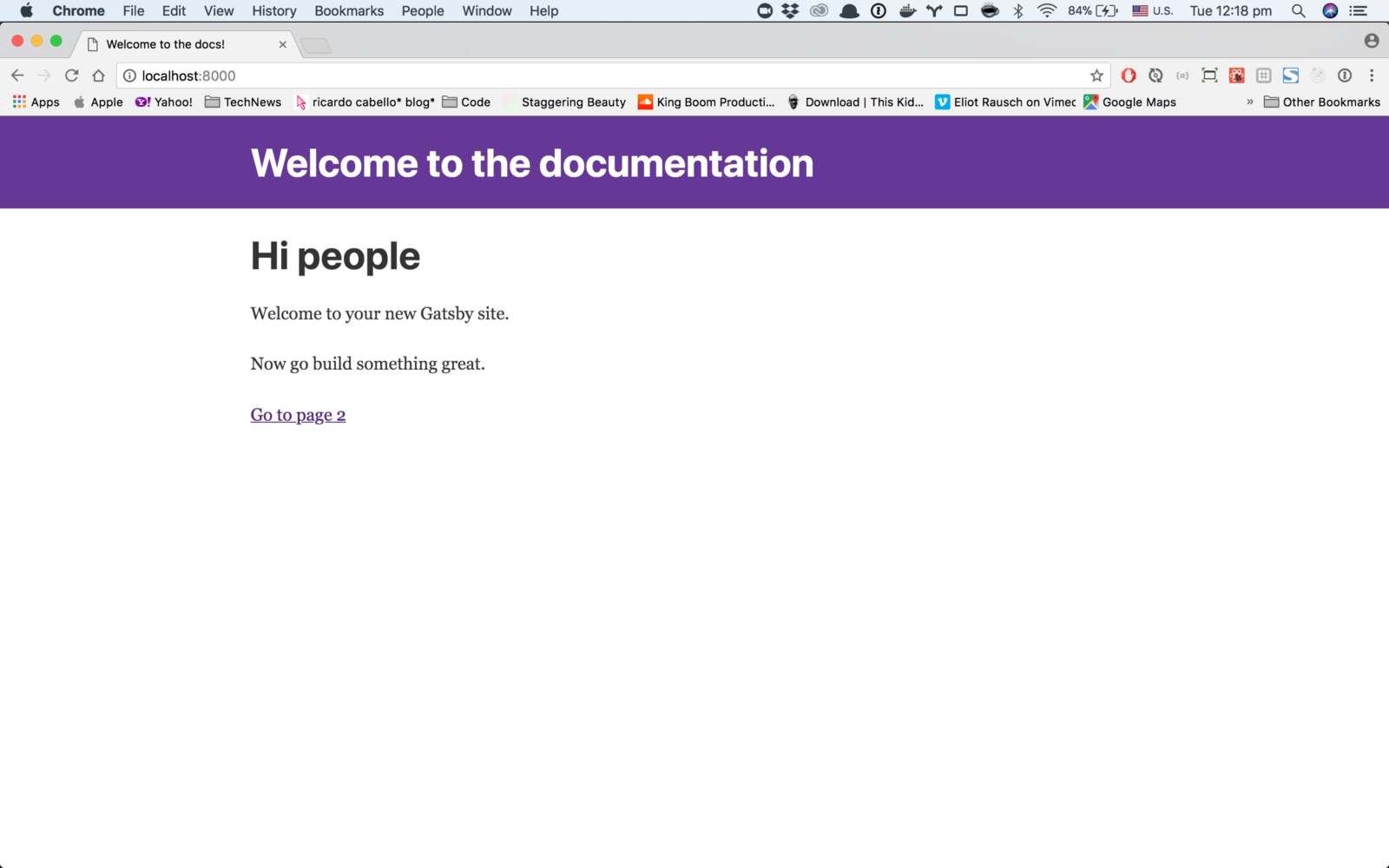Open the Chrome application menu

(x=78, y=10)
